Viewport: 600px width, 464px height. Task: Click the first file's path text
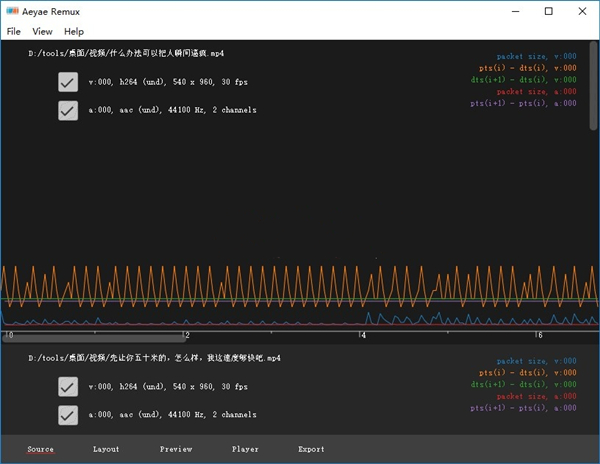[126, 52]
